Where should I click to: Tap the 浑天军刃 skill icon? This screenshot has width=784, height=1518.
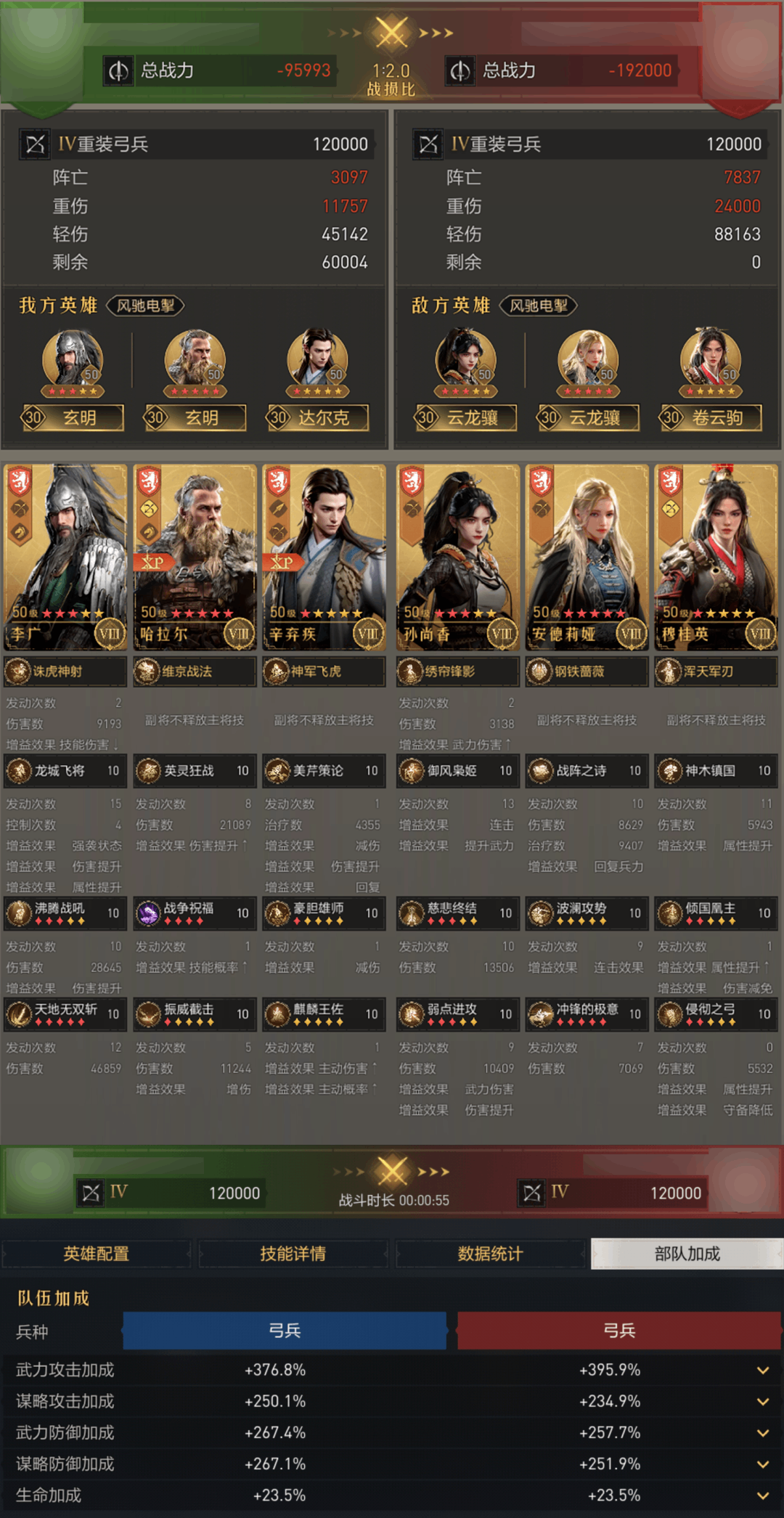coord(668,672)
